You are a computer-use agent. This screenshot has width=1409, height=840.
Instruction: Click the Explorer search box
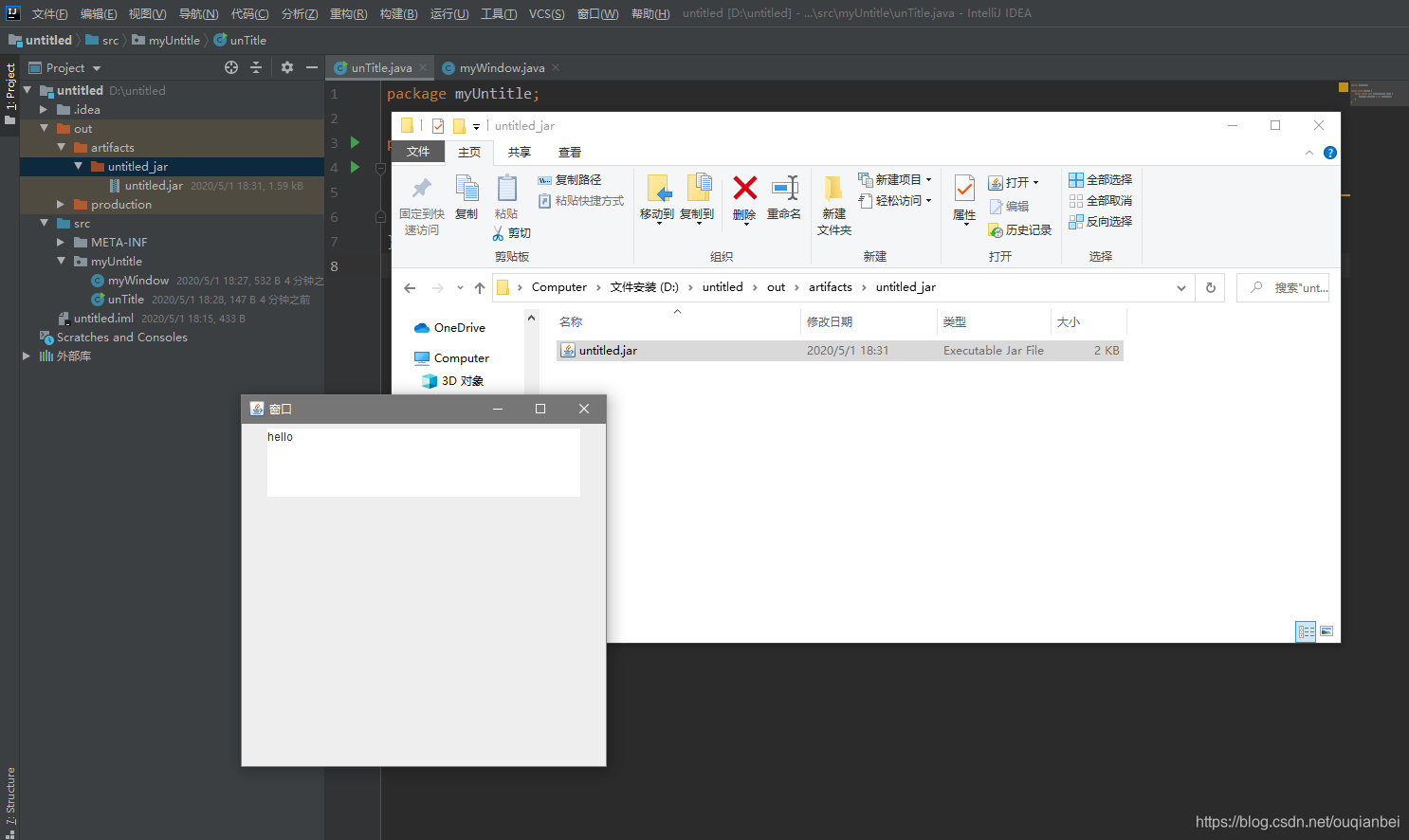click(1283, 288)
